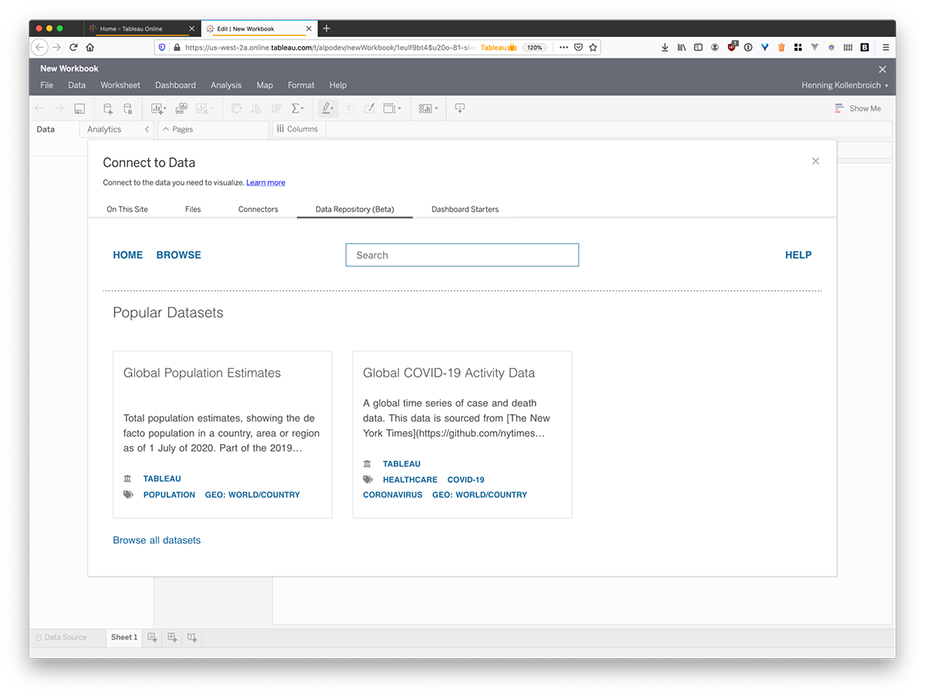Click the Show Mark Labels T icon

click(349, 109)
